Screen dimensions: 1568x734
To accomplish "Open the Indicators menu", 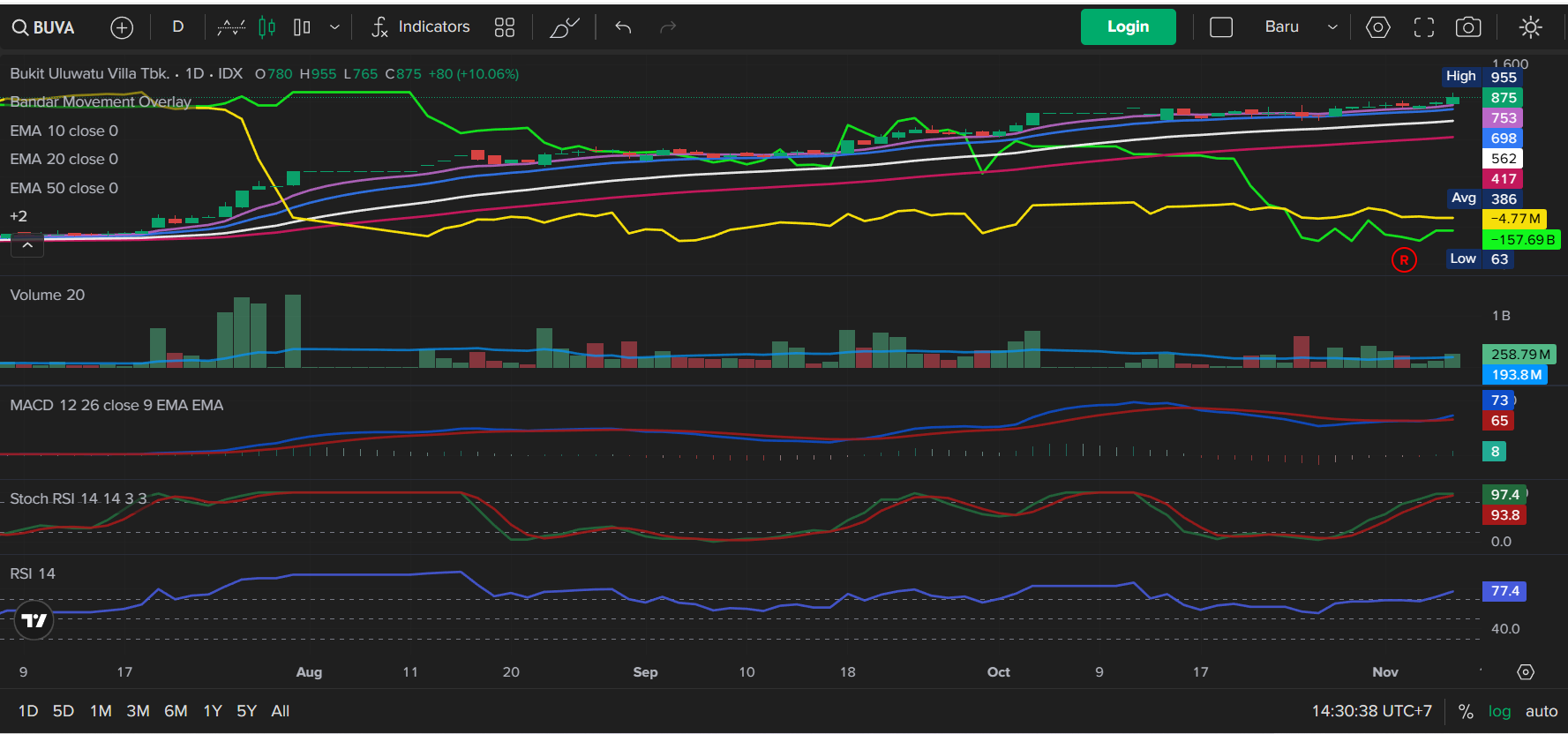I will tap(421, 27).
